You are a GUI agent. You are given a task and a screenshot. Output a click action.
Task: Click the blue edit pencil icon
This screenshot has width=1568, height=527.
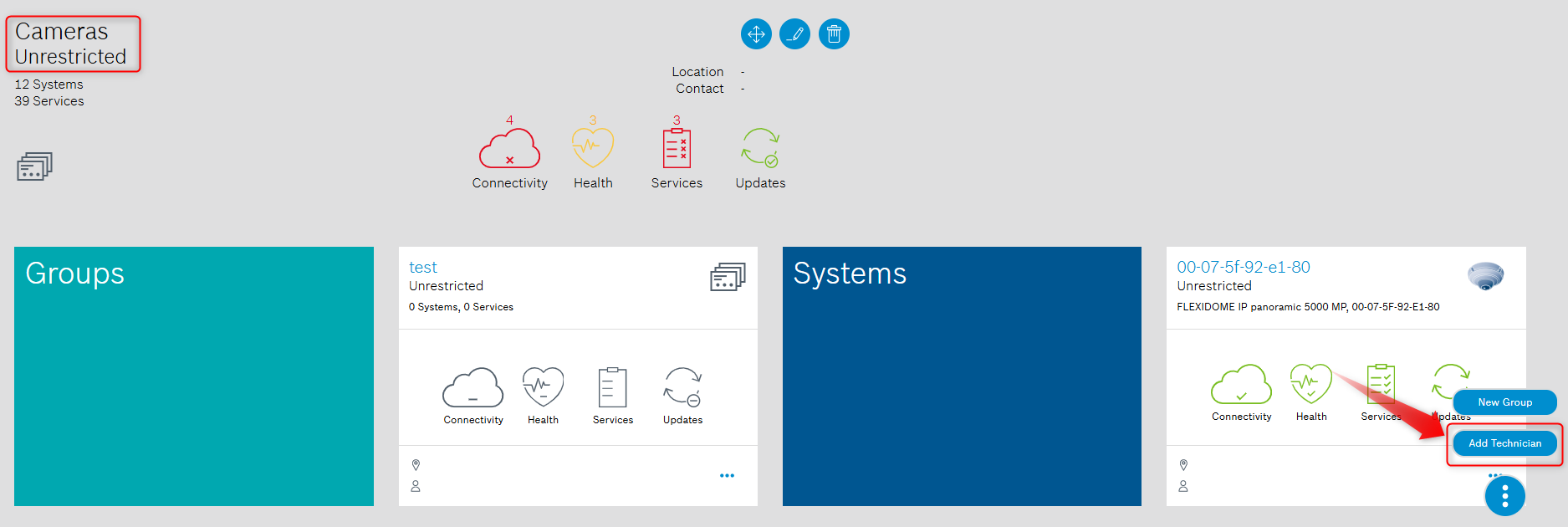tap(794, 34)
